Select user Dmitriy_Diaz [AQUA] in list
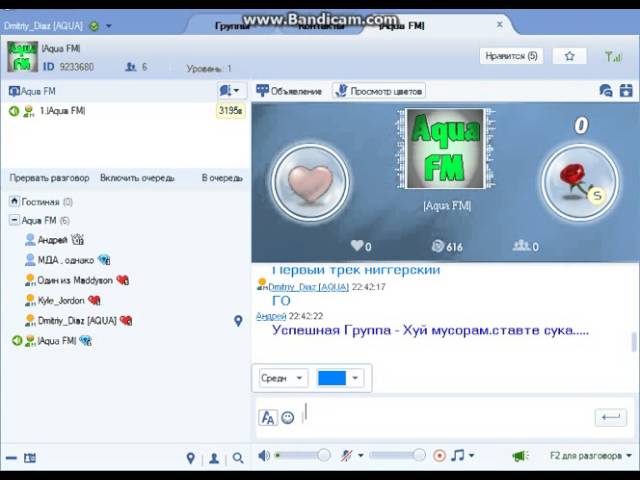640x480 pixels. (x=77, y=321)
